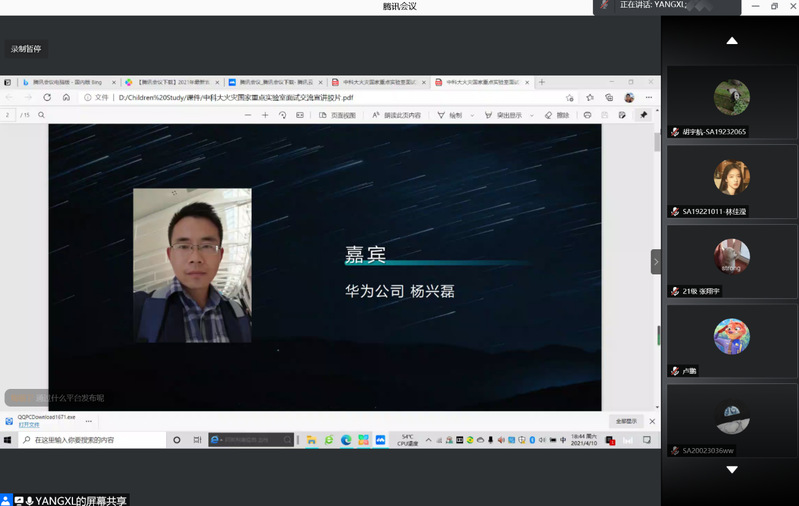
Task: Open Tencent Meeting icon on the taskbar
Action: [x=381, y=440]
